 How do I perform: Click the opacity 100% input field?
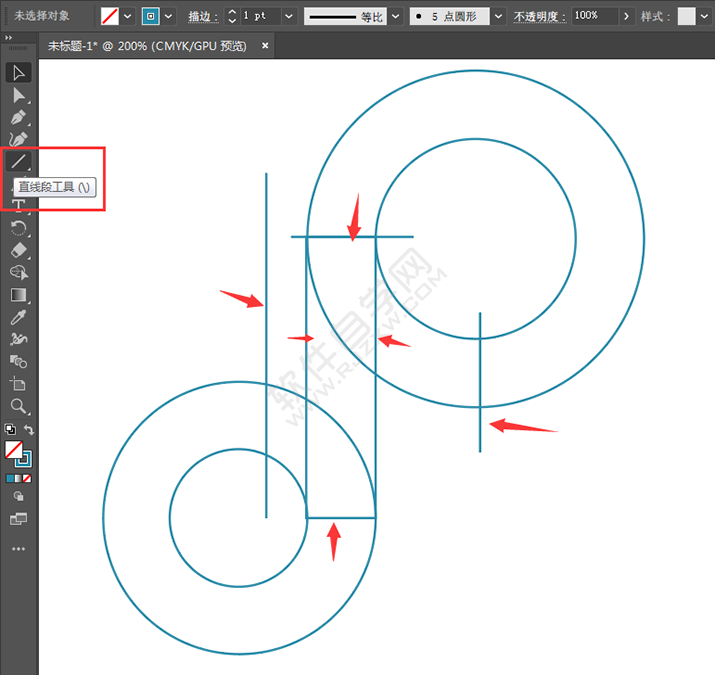click(594, 16)
